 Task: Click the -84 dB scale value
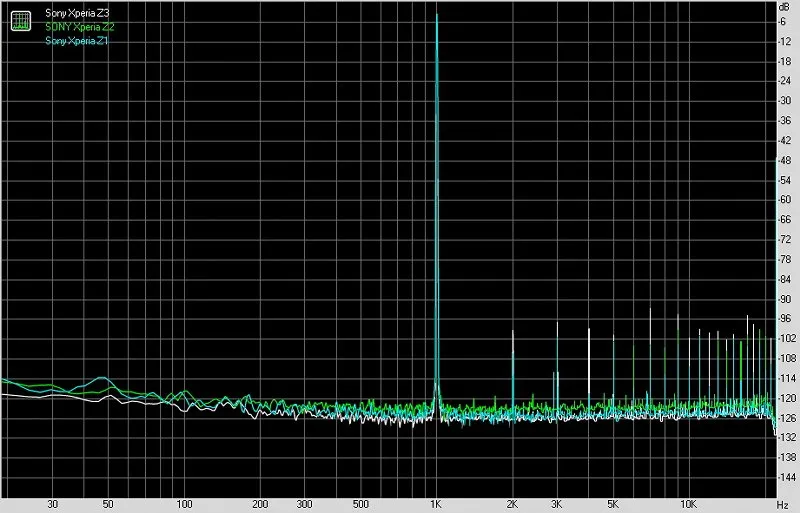point(785,279)
